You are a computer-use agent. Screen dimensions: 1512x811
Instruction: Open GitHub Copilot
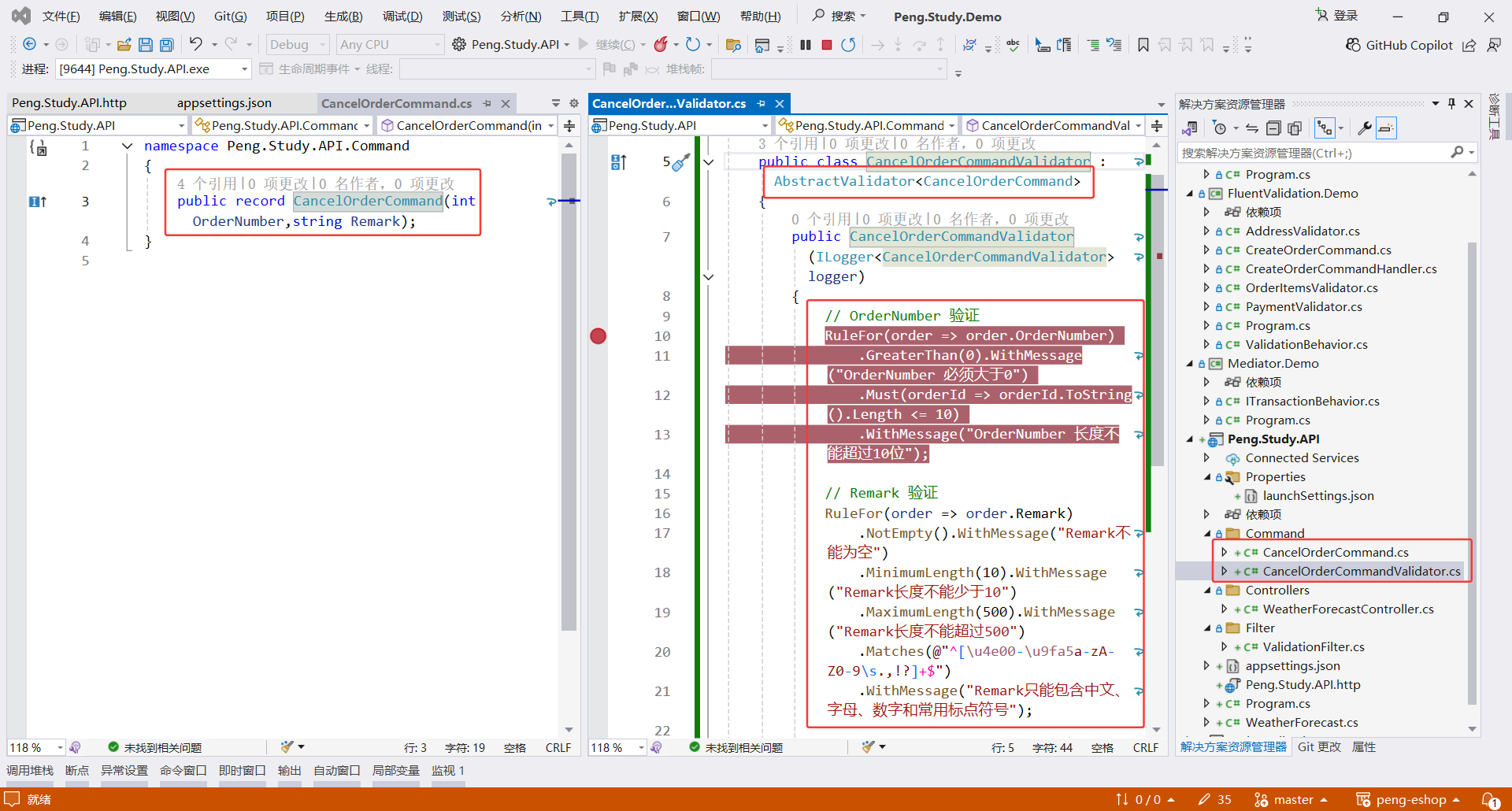(x=1399, y=45)
